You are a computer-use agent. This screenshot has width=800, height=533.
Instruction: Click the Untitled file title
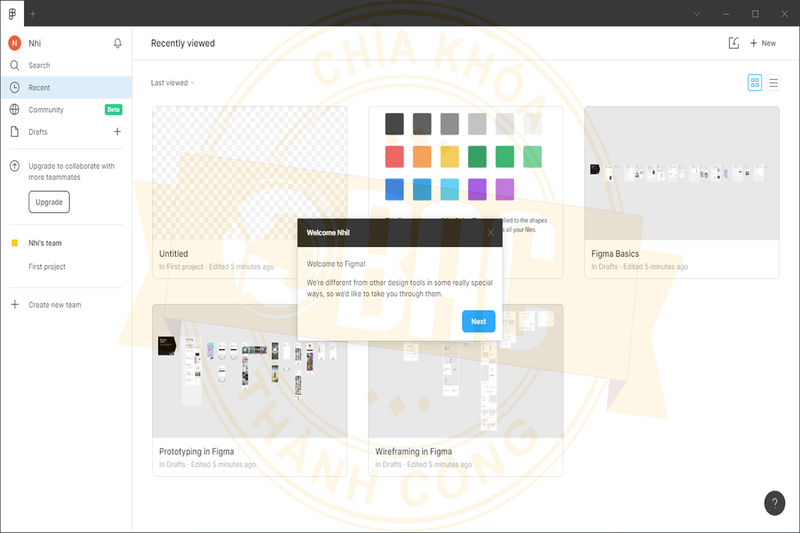(173, 253)
